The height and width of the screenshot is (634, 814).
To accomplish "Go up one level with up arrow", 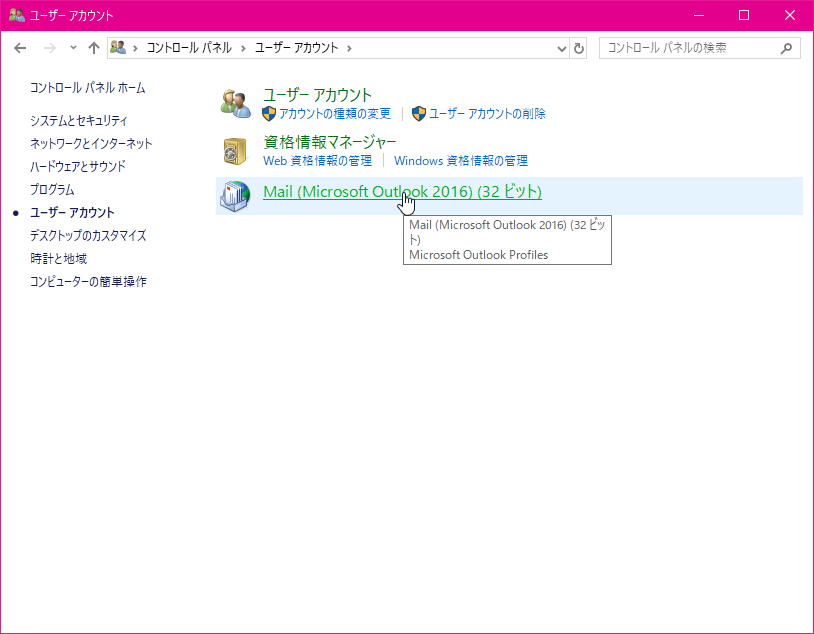I will coord(94,48).
